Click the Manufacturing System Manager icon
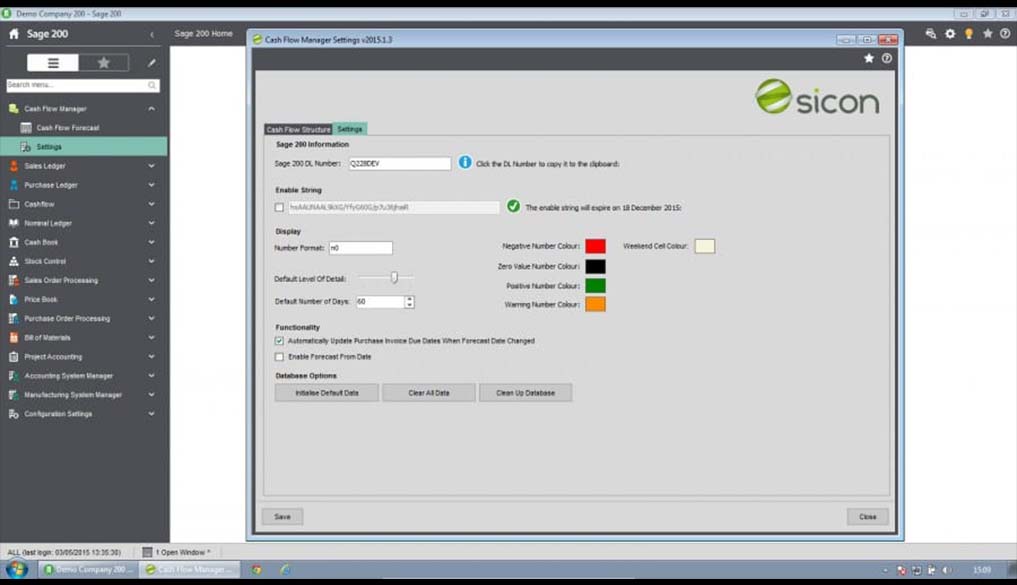This screenshot has width=1017, height=585. coord(14,394)
